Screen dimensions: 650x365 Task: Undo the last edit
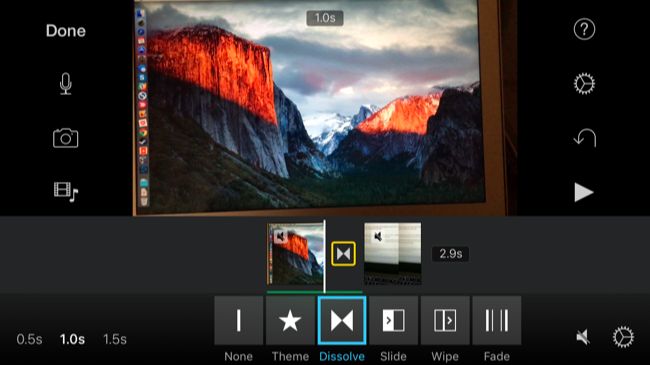[x=585, y=138]
